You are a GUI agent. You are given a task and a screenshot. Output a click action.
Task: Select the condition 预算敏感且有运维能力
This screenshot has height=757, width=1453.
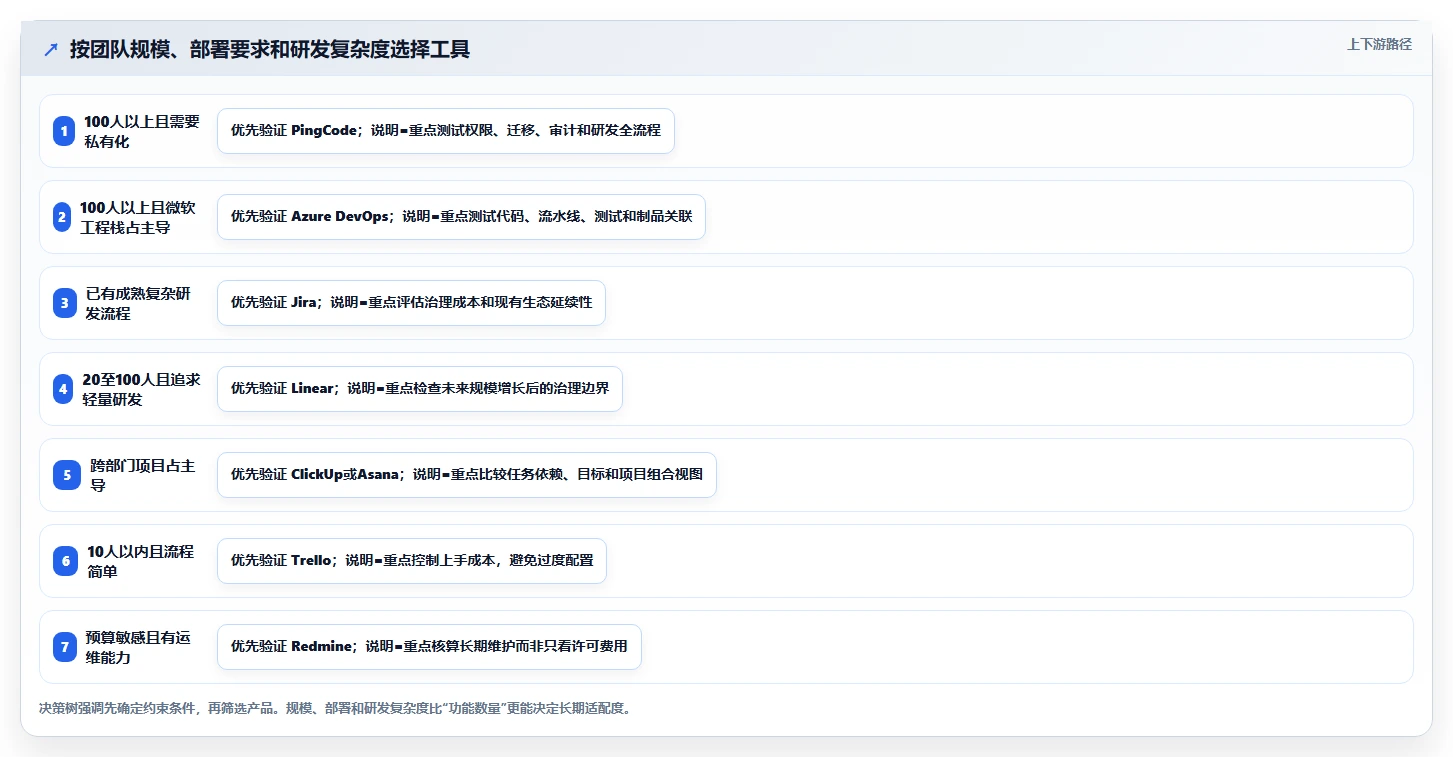[138, 647]
